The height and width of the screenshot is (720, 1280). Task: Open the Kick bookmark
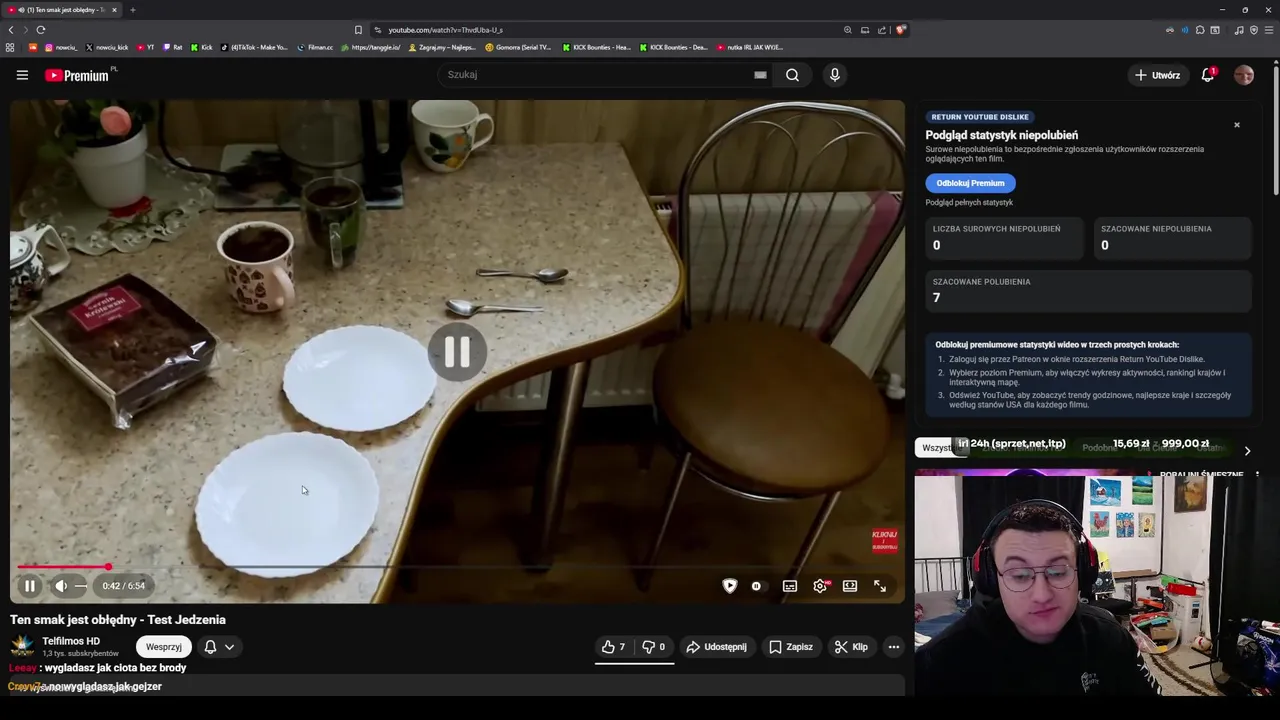pos(201,47)
